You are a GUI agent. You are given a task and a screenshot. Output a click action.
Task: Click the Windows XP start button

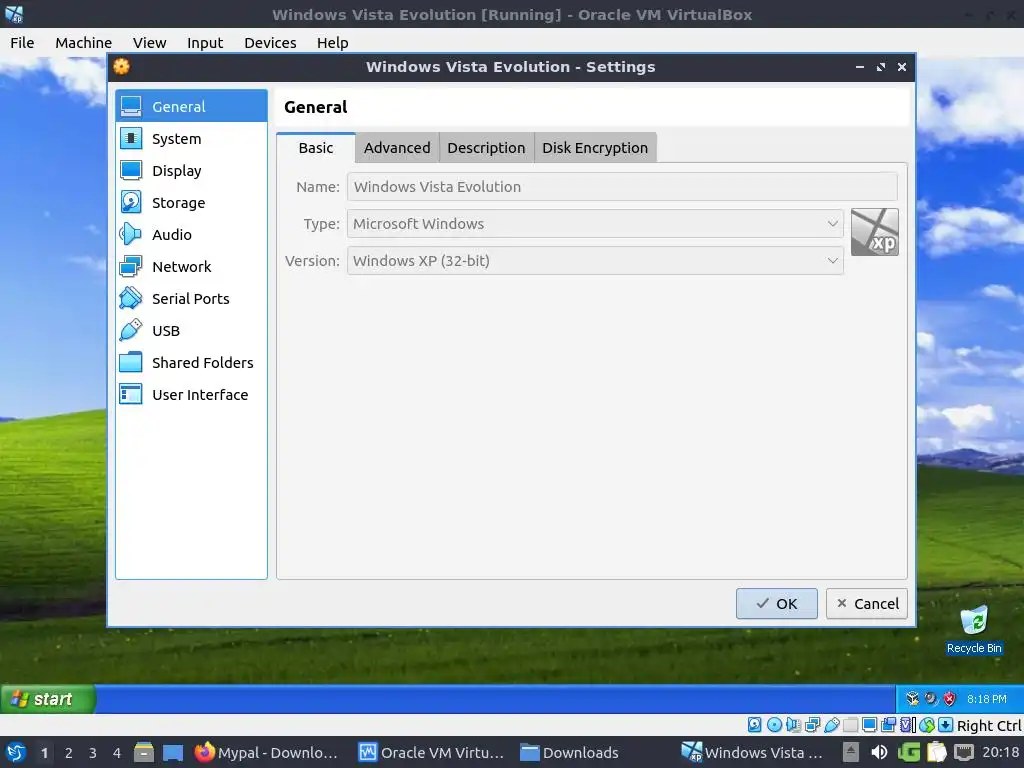(x=48, y=699)
